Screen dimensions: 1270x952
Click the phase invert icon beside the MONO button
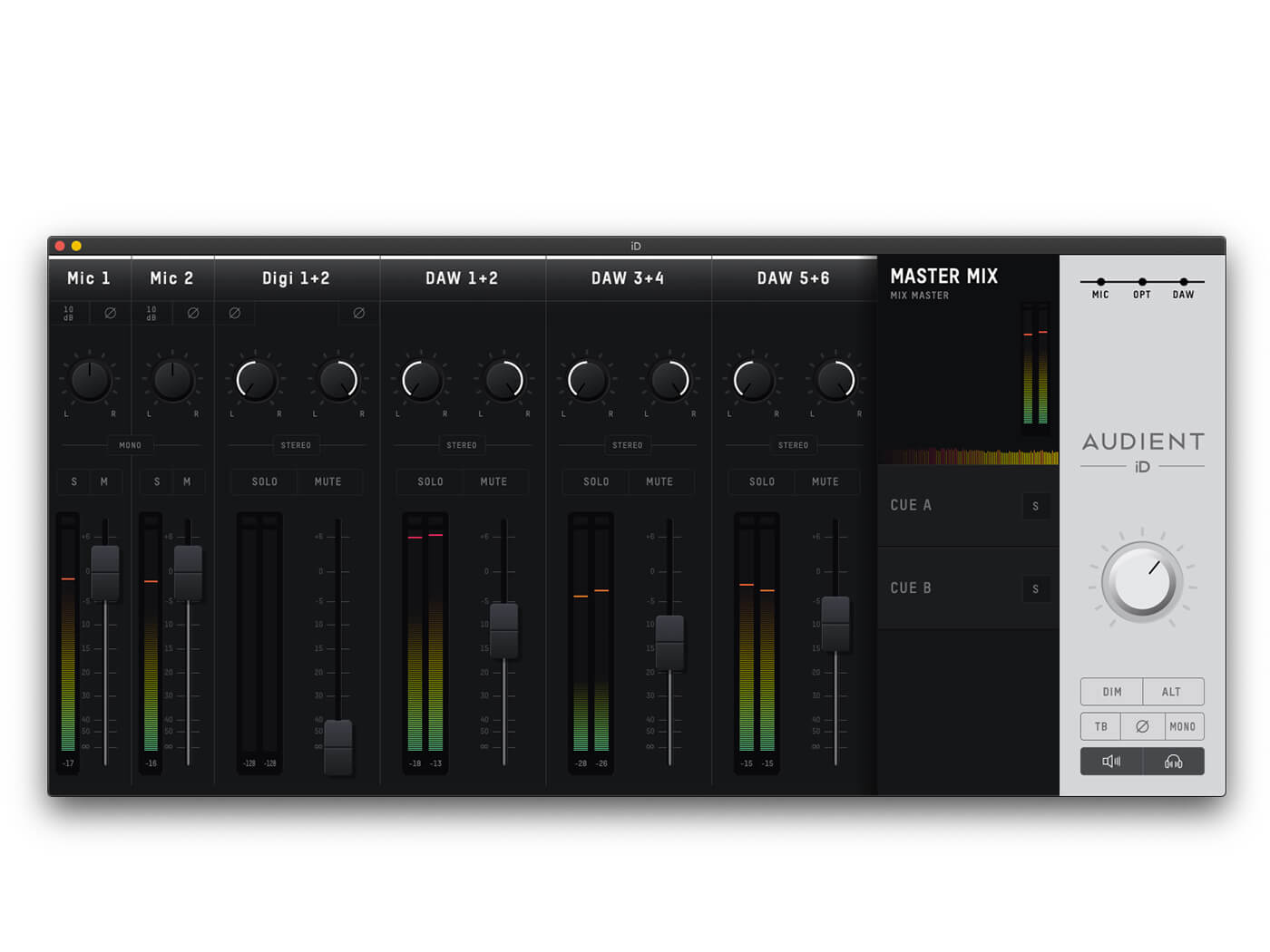[x=1142, y=726]
